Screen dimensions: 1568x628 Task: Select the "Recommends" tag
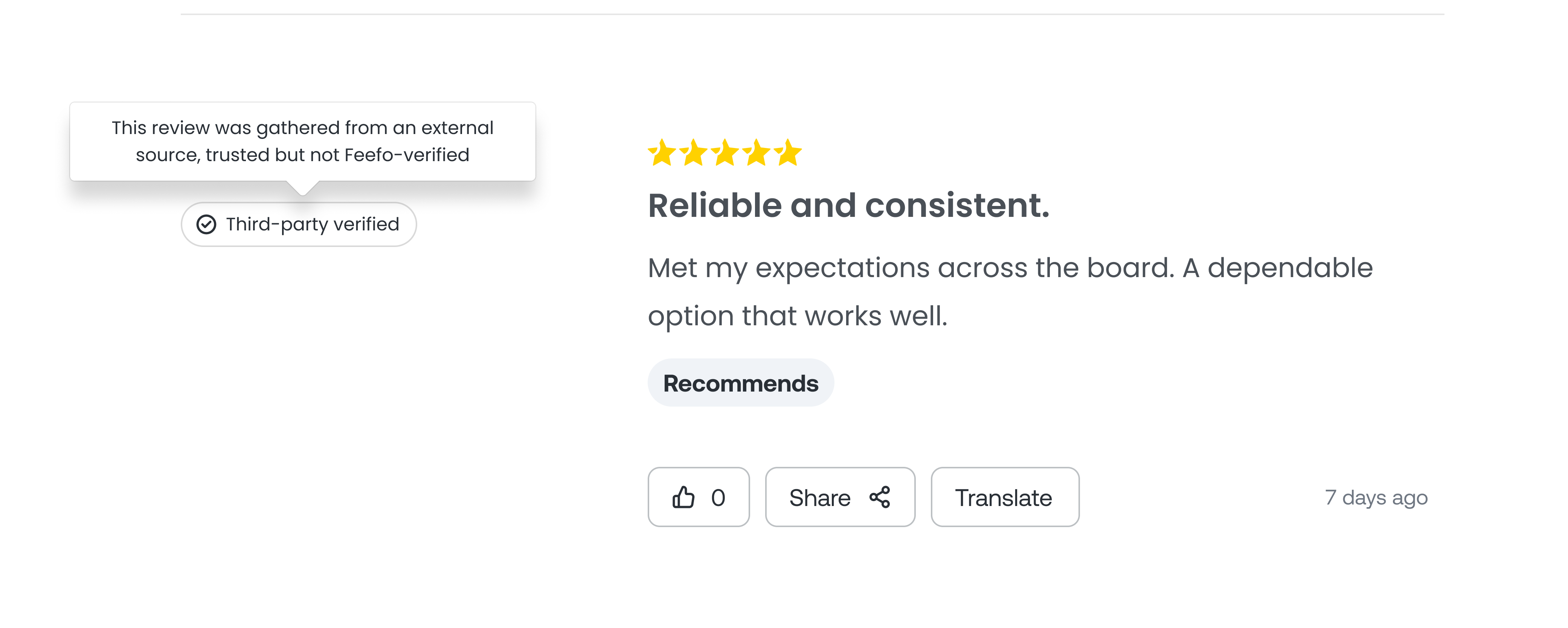point(740,383)
